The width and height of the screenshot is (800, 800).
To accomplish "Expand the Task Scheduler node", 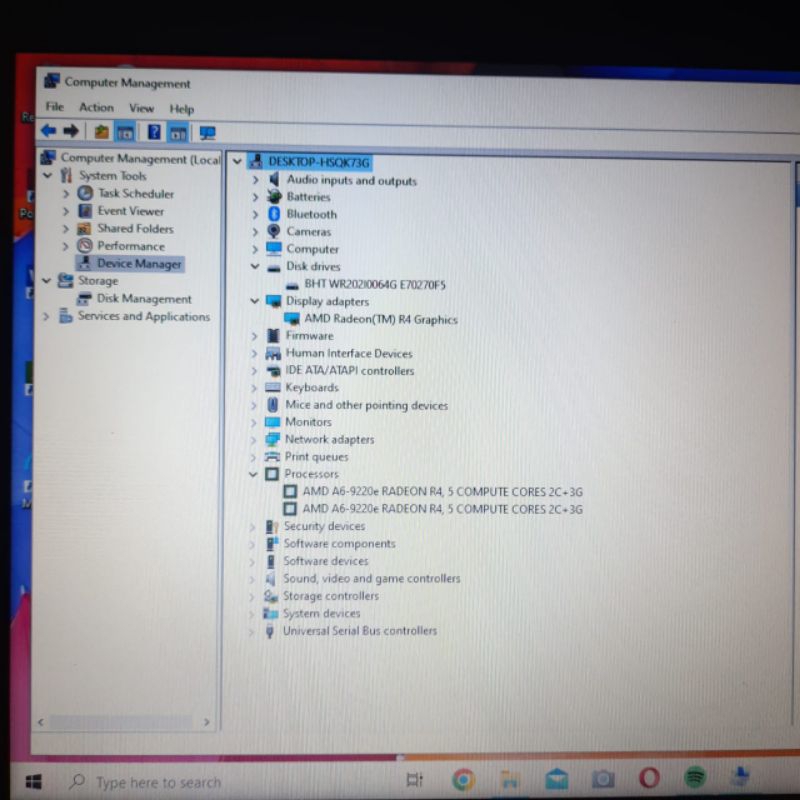I will 65,193.
